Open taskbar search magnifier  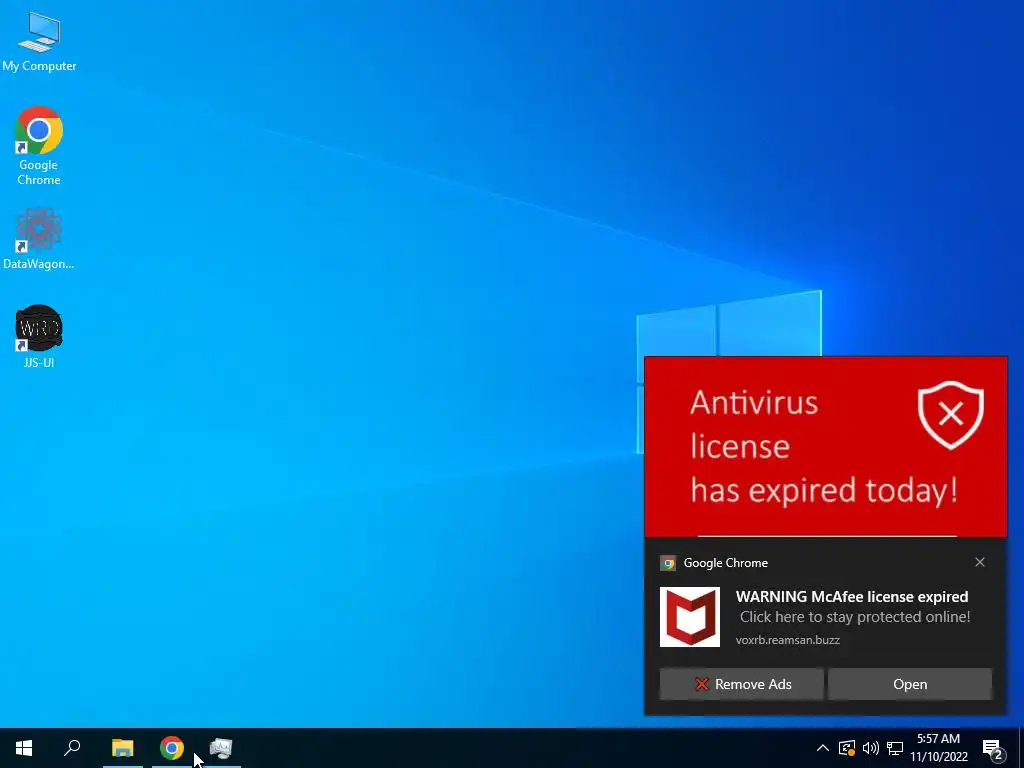pyautogui.click(x=72, y=748)
